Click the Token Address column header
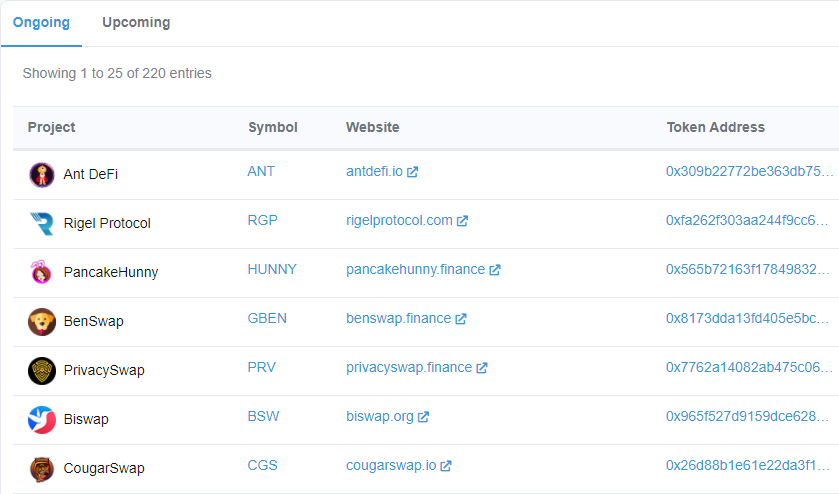839x494 pixels. coord(715,127)
